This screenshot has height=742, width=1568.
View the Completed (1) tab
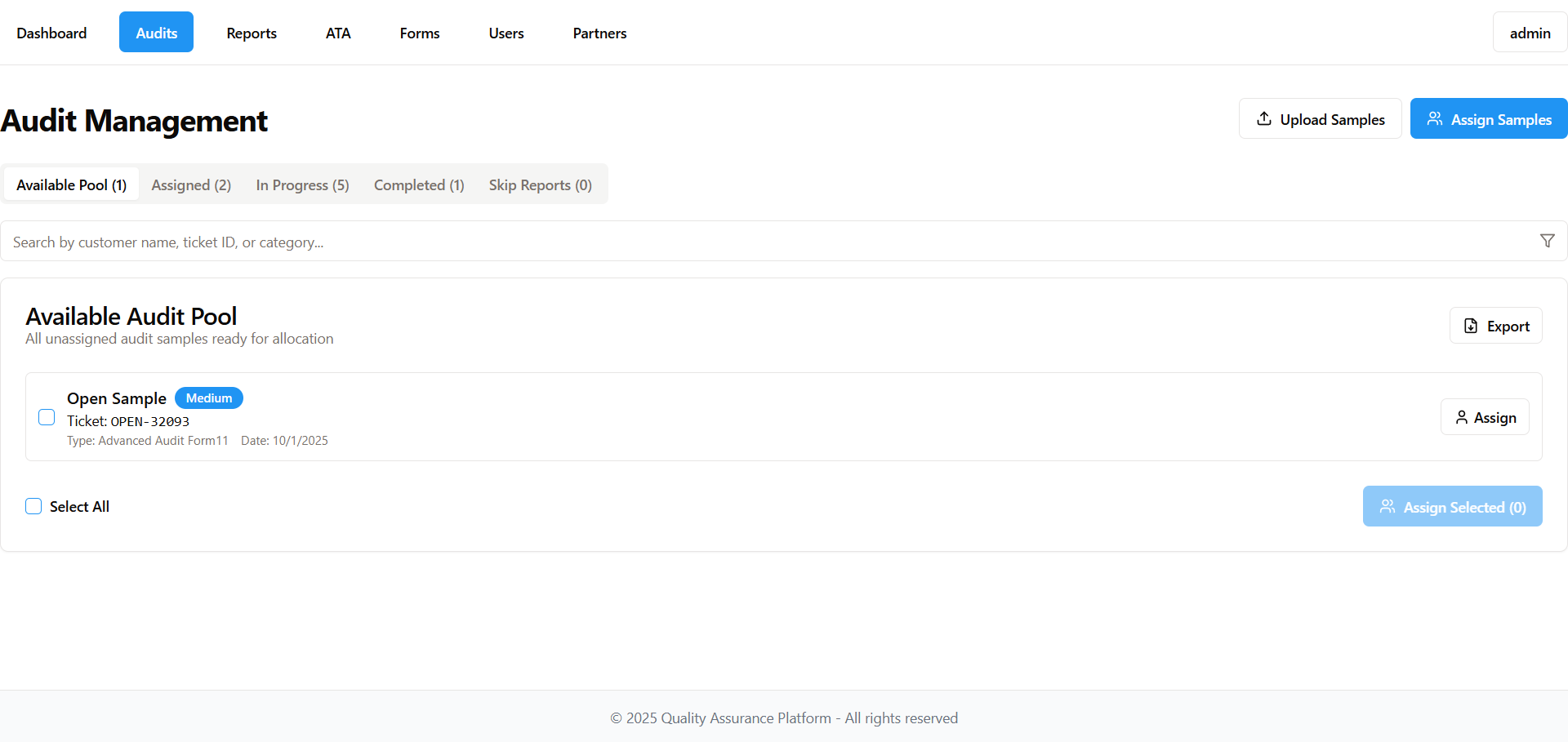[419, 185]
